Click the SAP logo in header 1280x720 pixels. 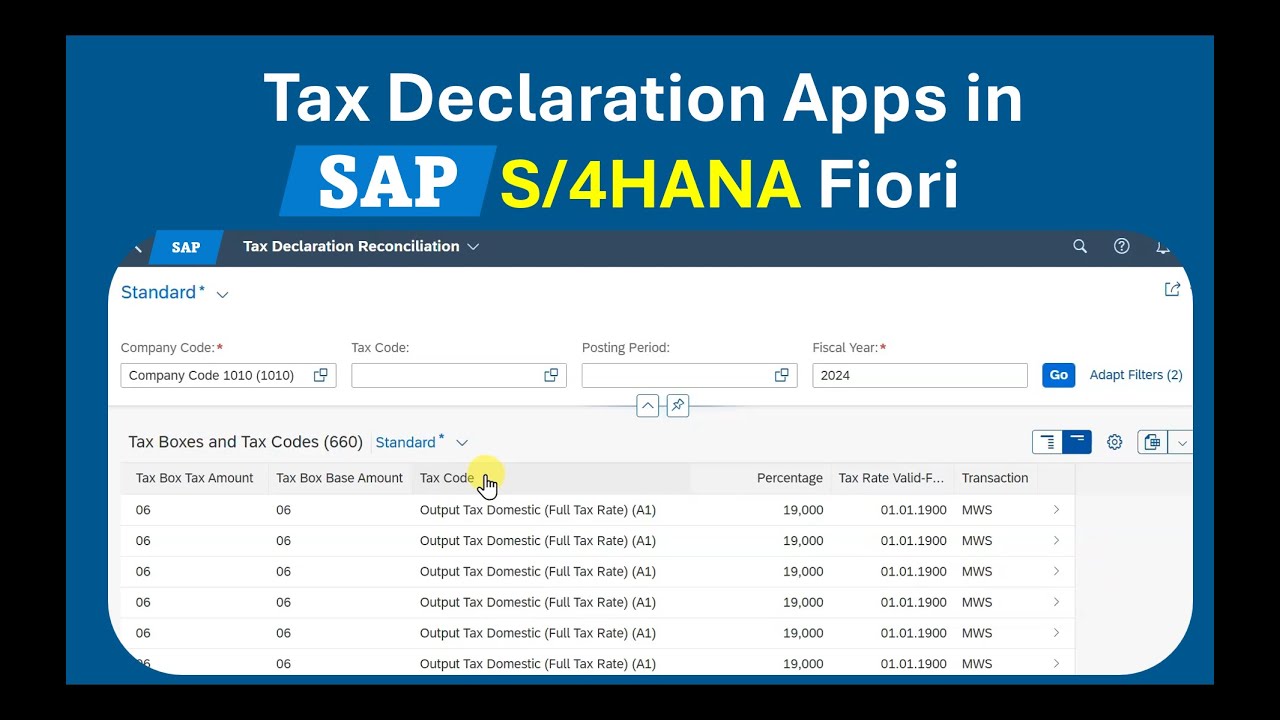[x=186, y=247]
